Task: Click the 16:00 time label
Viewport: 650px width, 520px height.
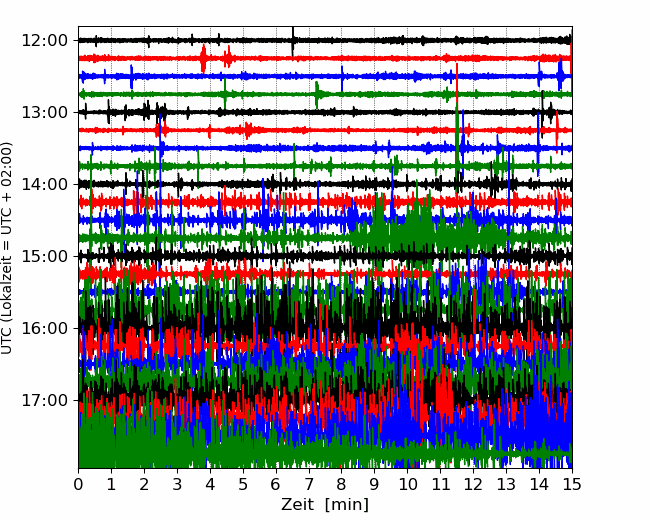Action: tap(45, 328)
